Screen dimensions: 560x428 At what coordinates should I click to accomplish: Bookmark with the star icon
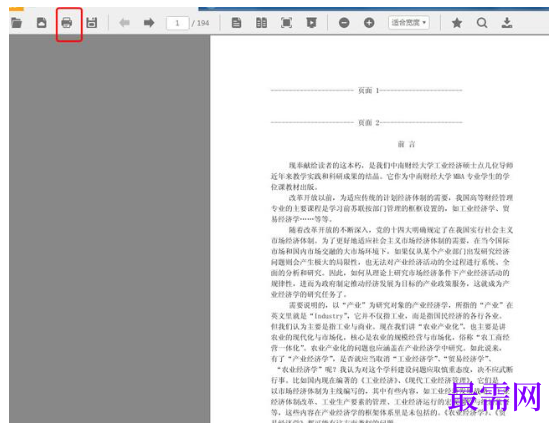coord(457,23)
